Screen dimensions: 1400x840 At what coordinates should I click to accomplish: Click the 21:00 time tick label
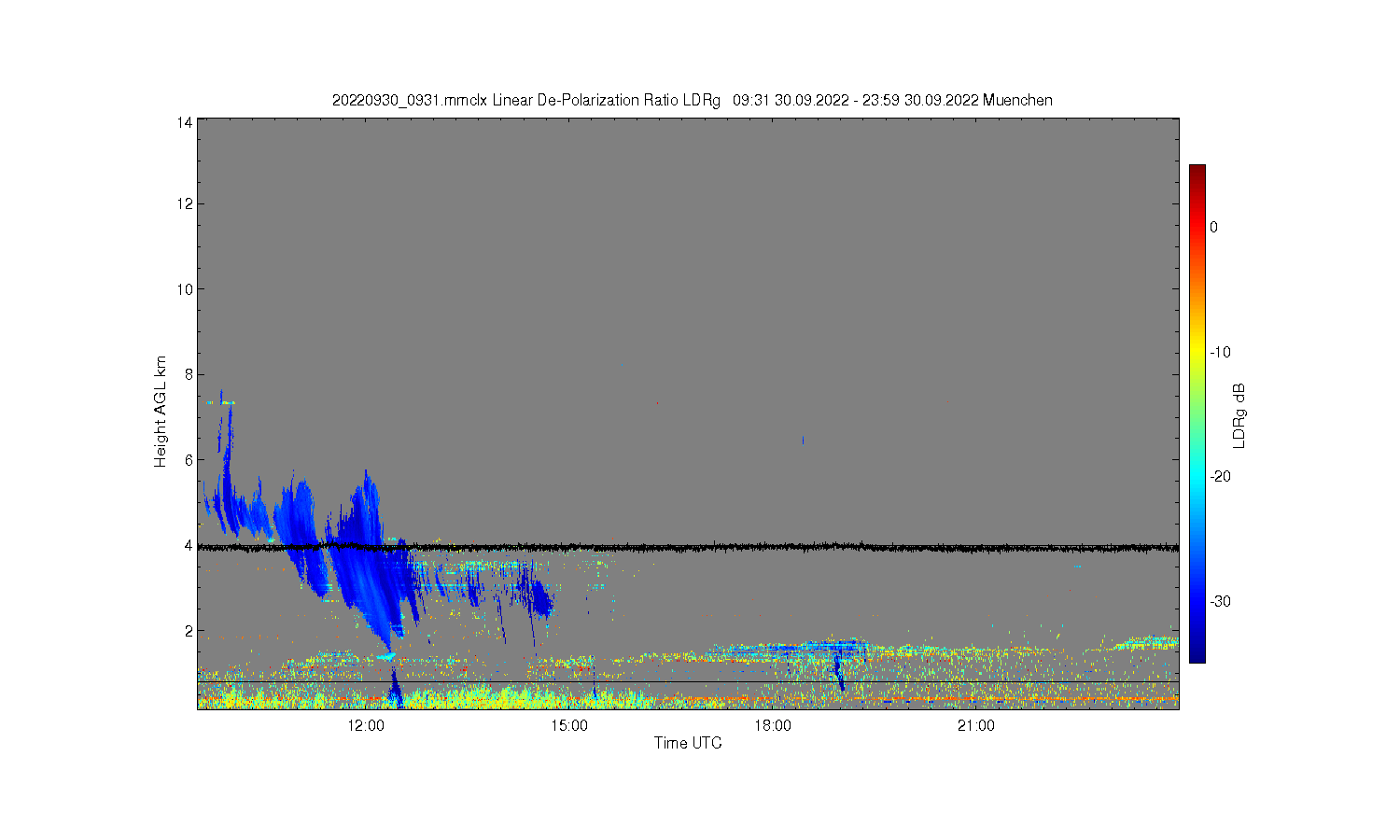[976, 726]
